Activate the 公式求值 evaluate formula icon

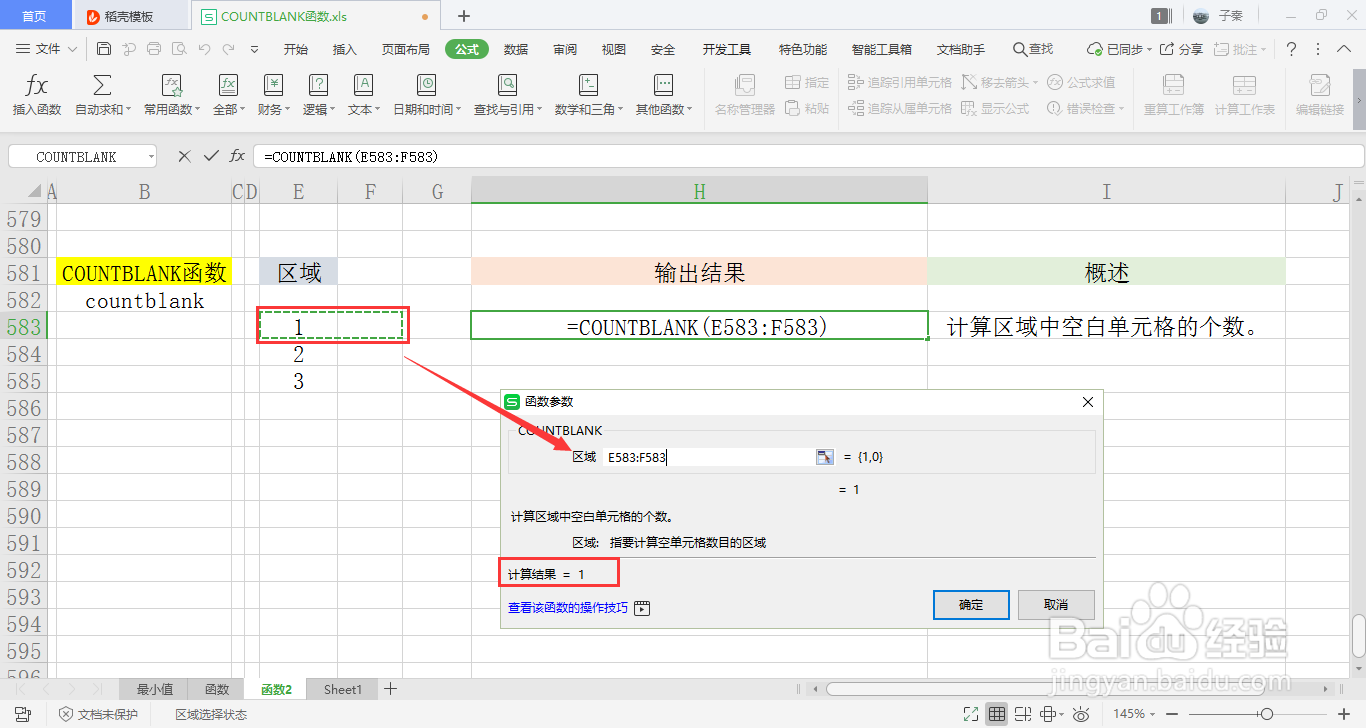tap(1092, 84)
